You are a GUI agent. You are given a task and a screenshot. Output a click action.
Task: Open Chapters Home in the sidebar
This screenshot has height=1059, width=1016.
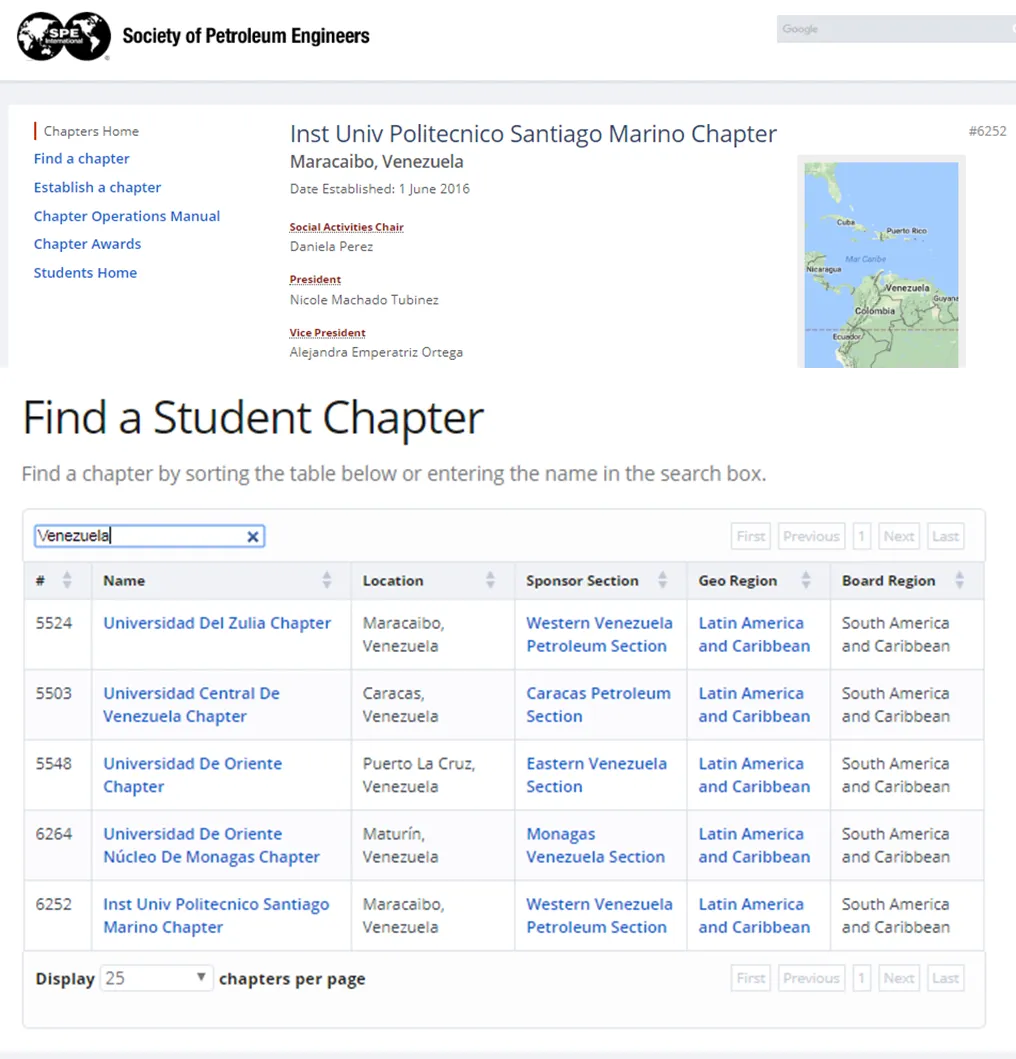91,131
